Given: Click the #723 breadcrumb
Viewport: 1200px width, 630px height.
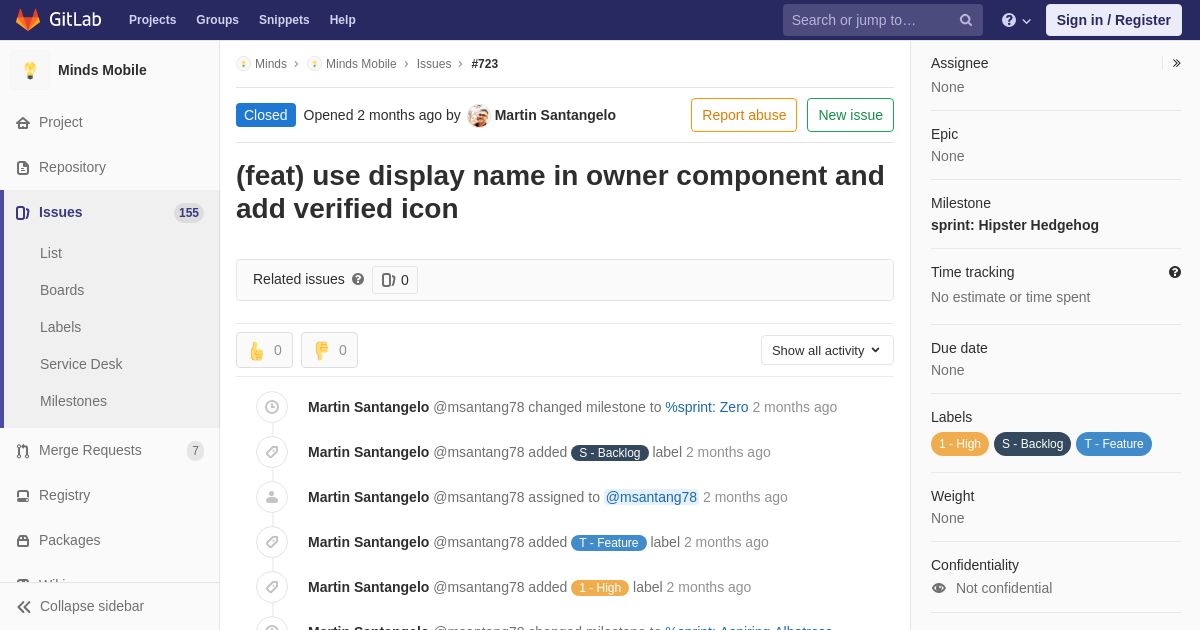Looking at the screenshot, I should [x=485, y=64].
